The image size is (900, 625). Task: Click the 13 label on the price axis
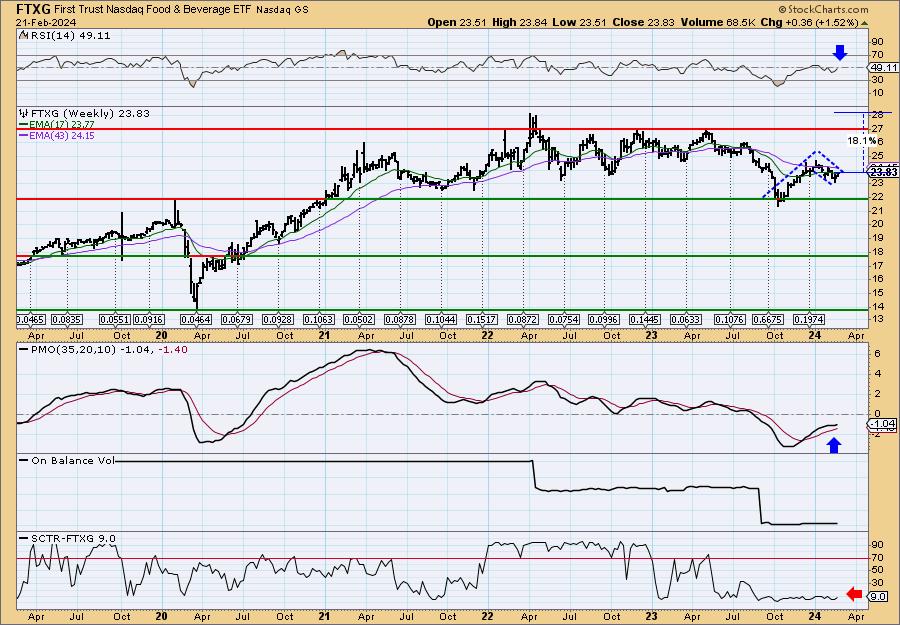877,320
